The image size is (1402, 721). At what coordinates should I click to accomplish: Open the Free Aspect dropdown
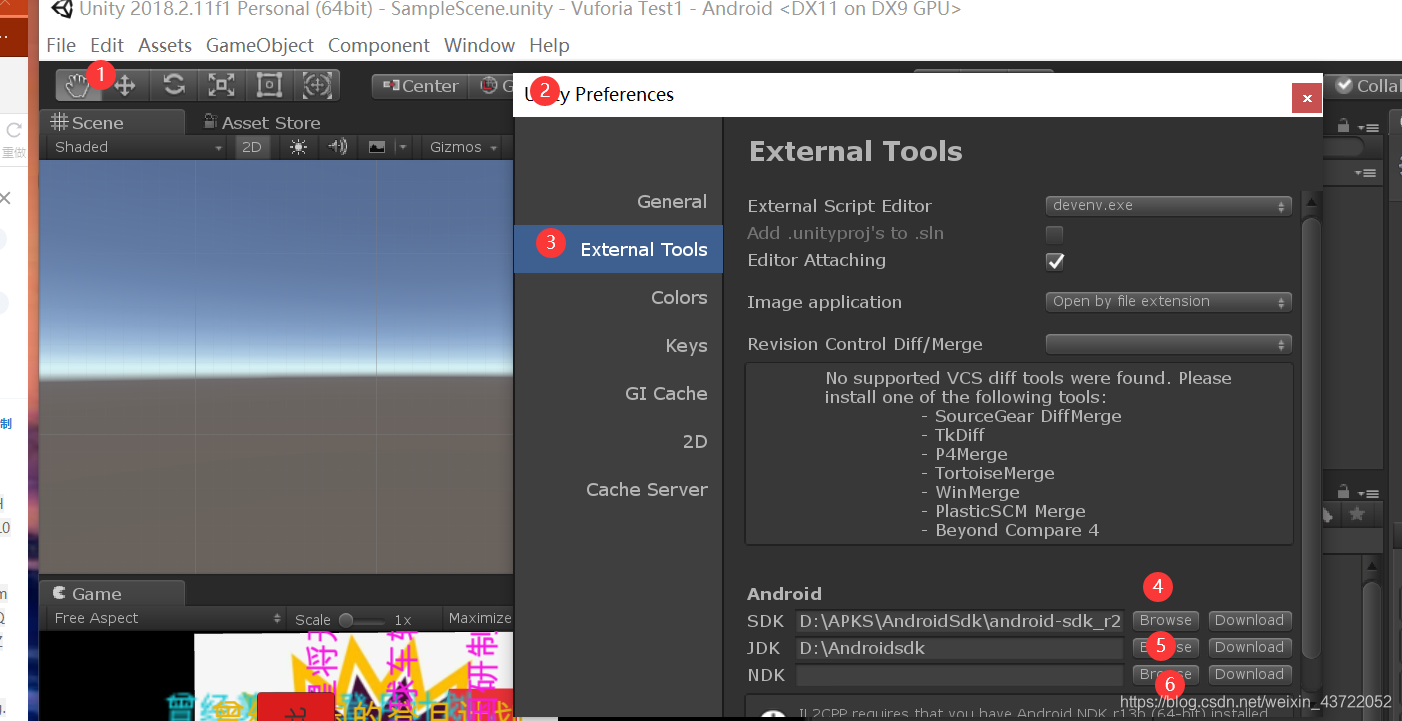[x=167, y=619]
